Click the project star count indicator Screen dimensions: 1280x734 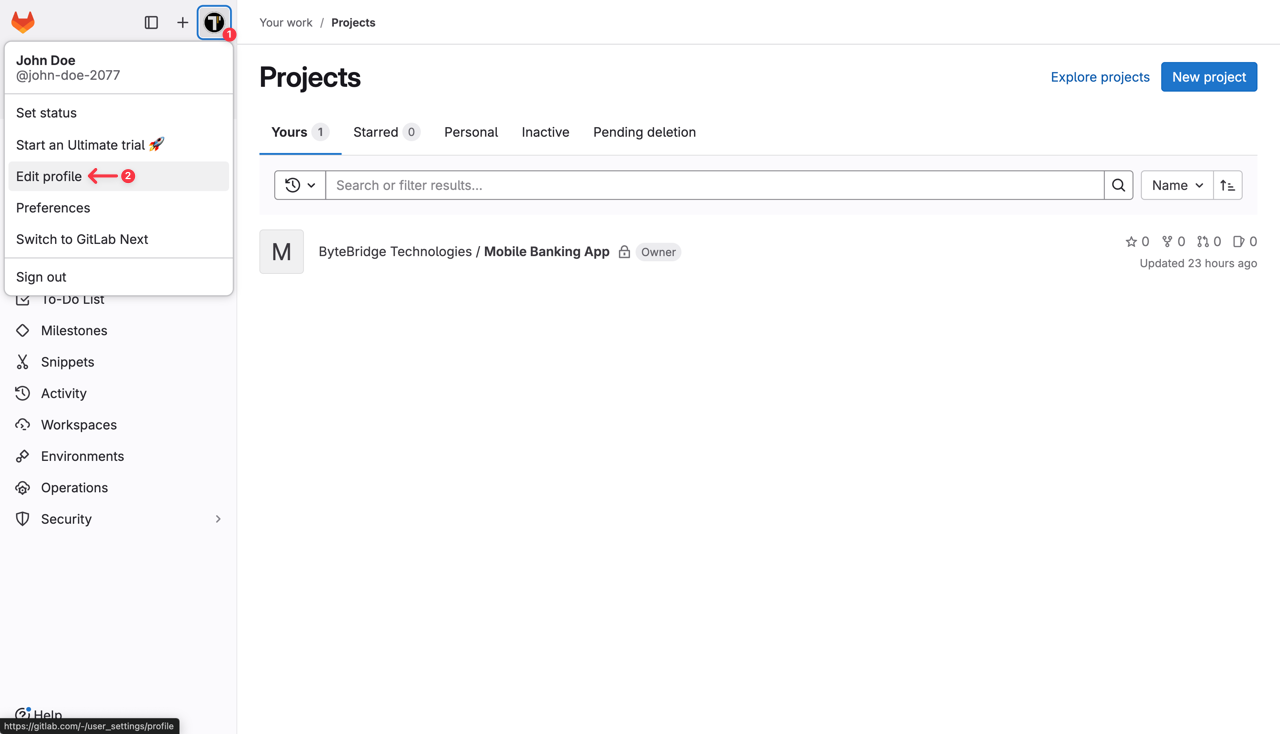[x=1137, y=241]
